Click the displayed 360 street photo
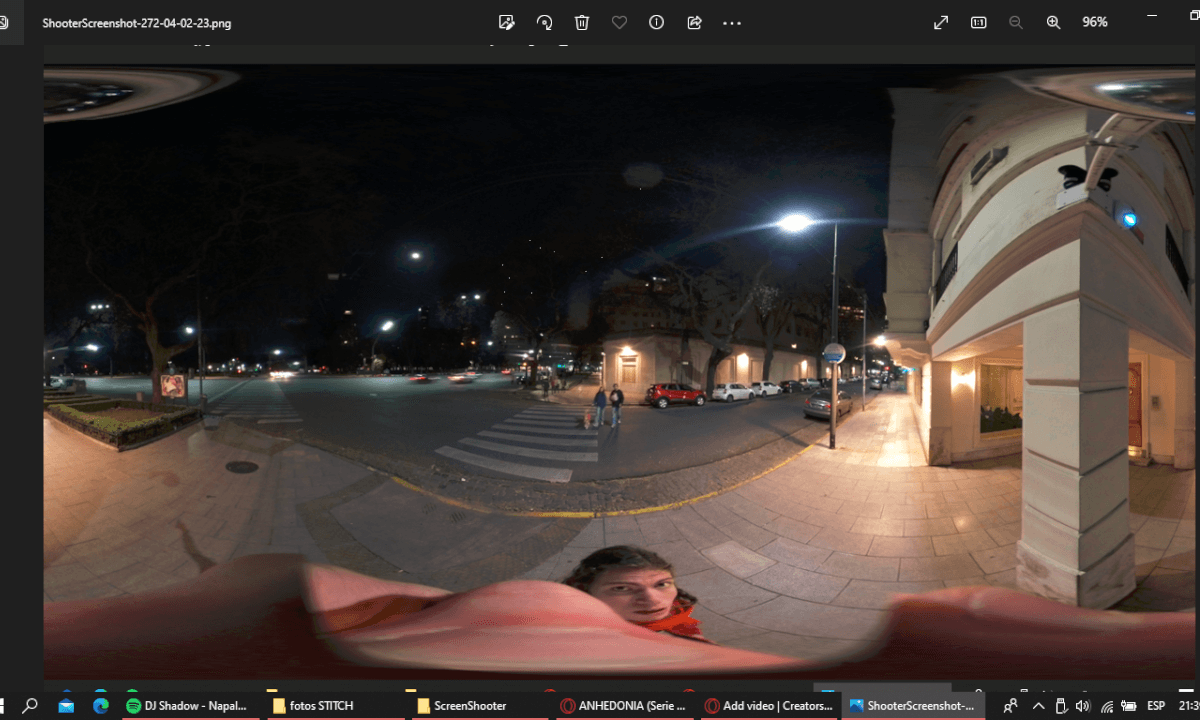The width and height of the screenshot is (1200, 720). click(x=619, y=372)
